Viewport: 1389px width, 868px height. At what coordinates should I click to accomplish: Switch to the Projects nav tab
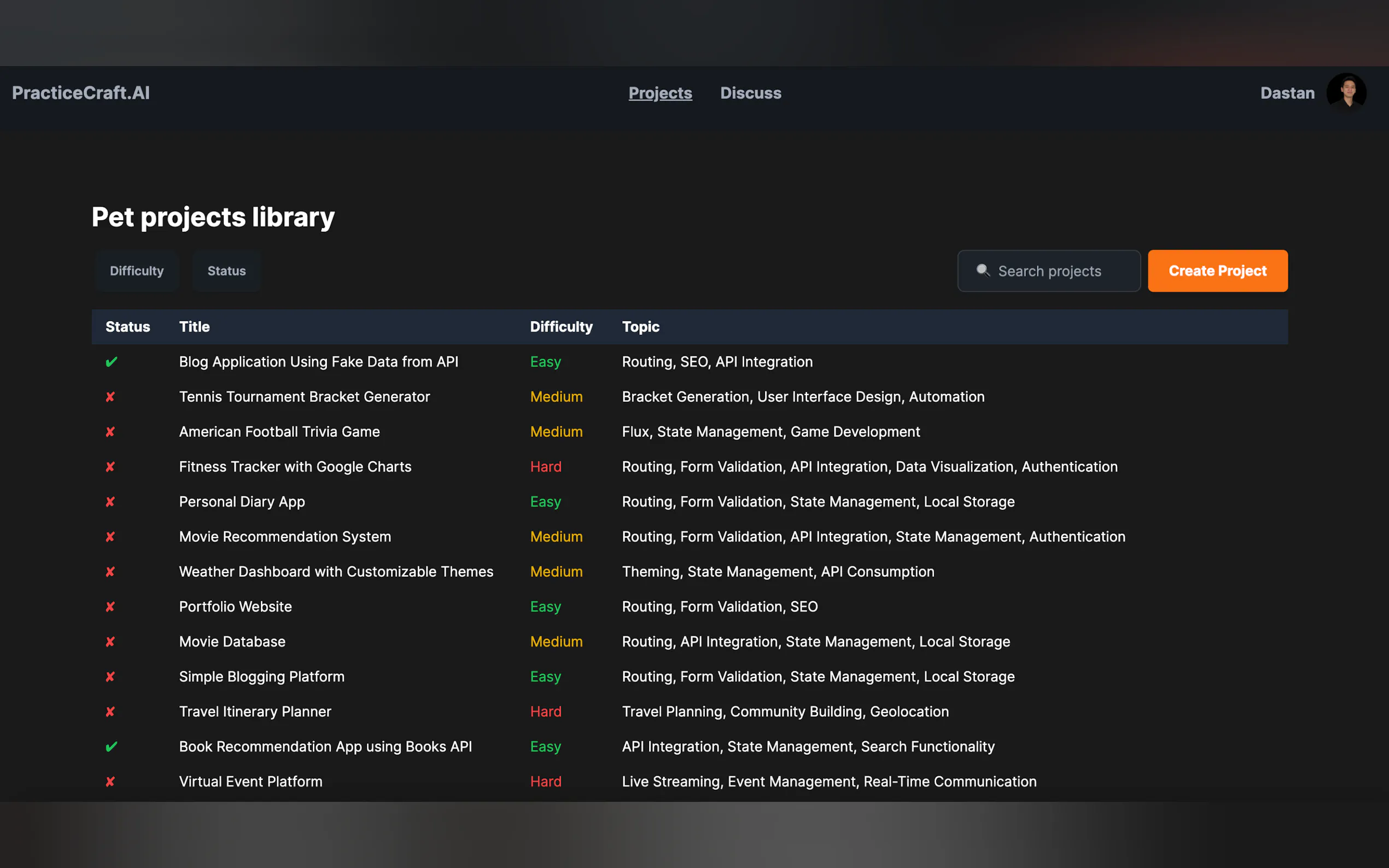[660, 93]
